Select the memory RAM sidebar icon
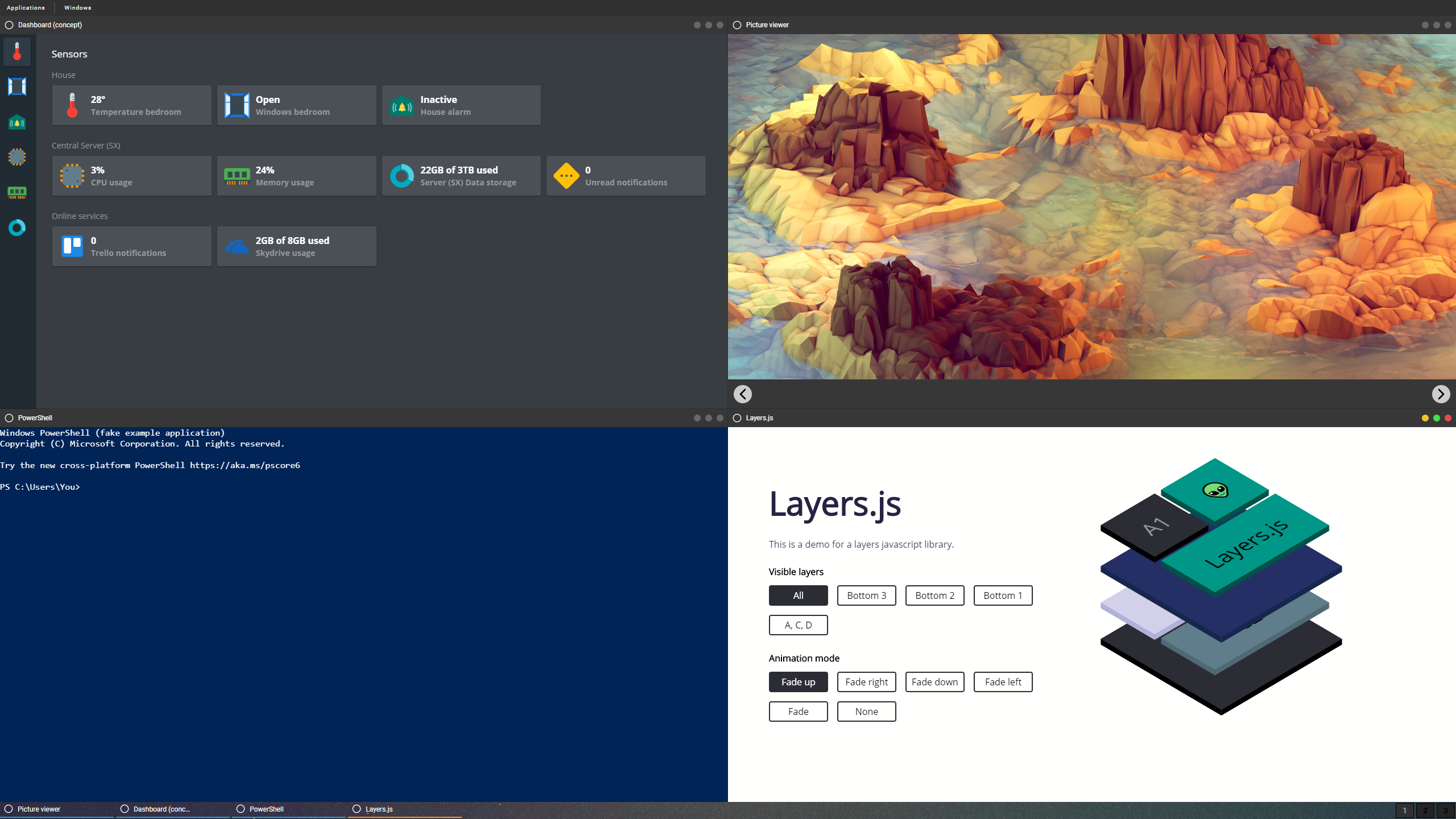The image size is (1456, 819). click(17, 192)
